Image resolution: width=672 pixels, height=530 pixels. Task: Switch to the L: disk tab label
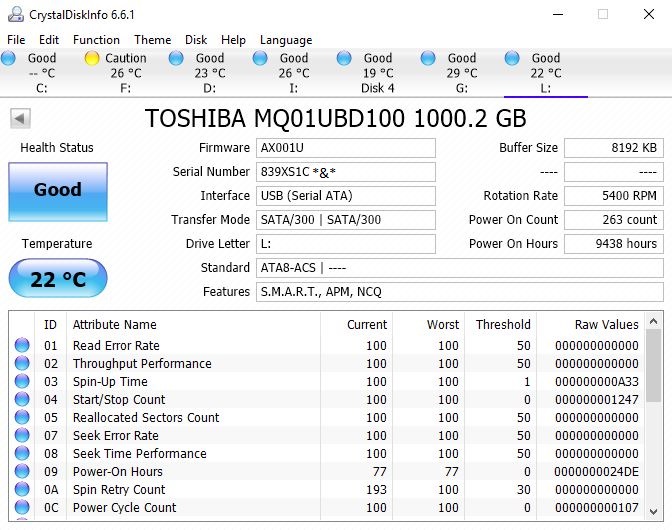pyautogui.click(x=546, y=88)
